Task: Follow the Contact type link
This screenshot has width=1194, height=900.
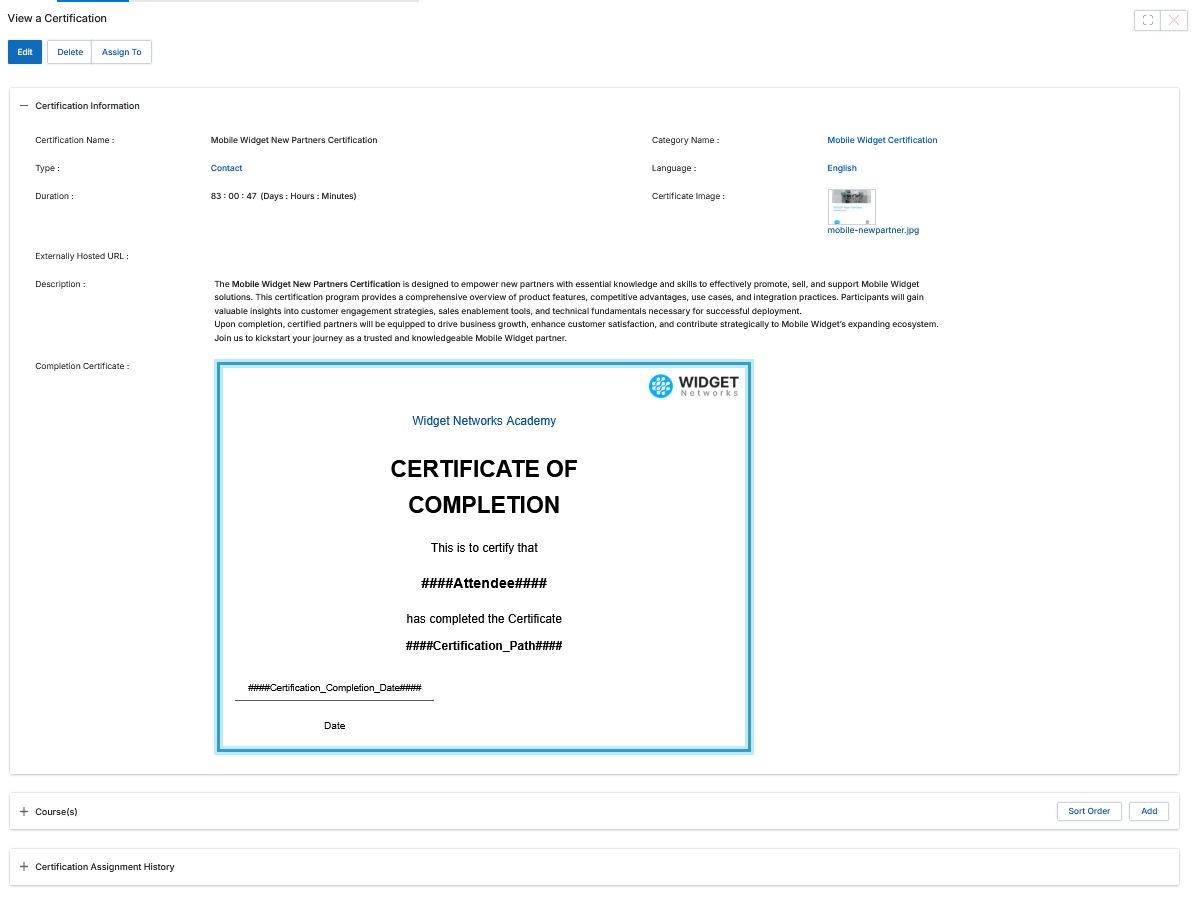Action: 226,168
